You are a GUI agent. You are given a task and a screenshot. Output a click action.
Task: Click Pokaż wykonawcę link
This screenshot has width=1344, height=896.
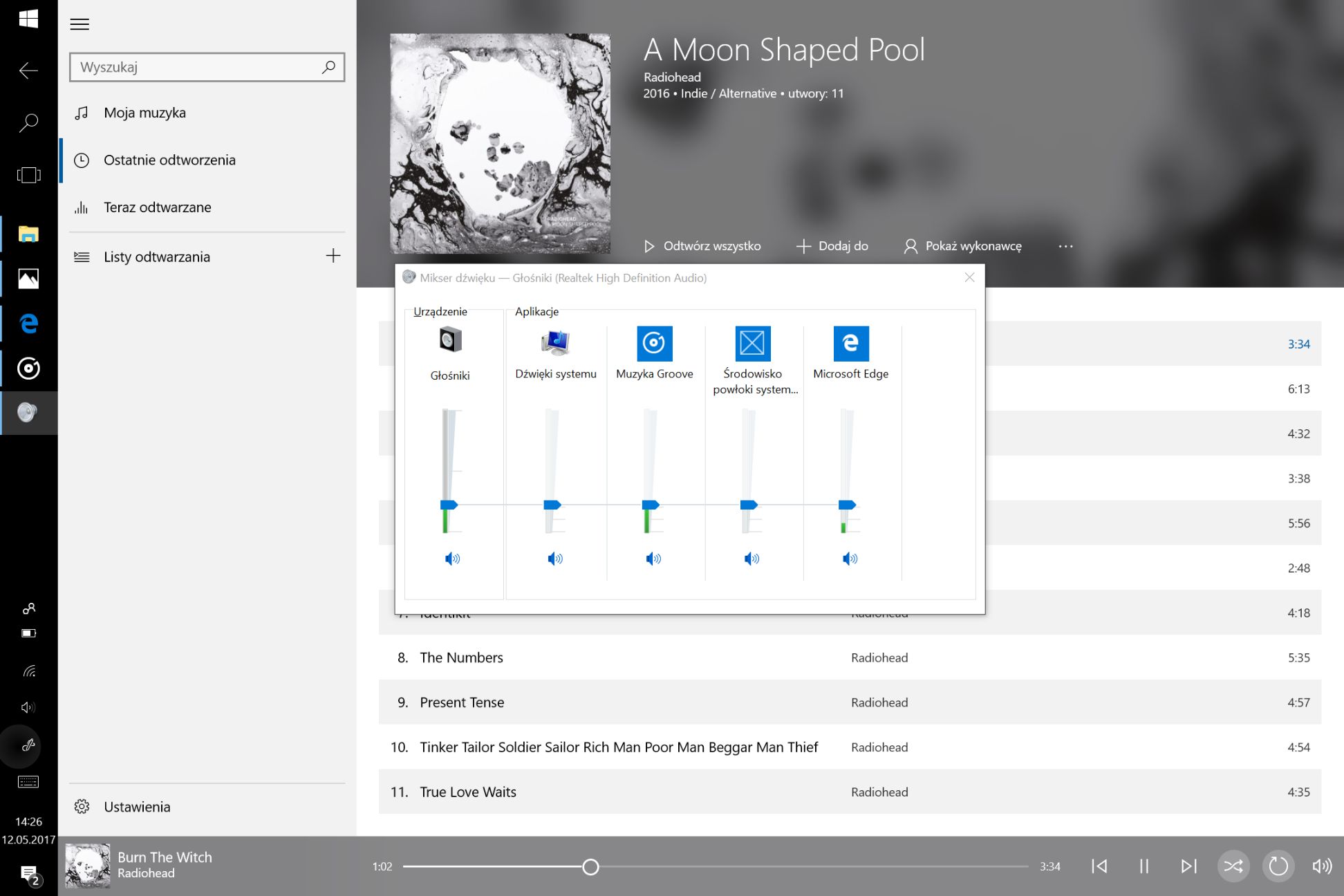click(963, 246)
